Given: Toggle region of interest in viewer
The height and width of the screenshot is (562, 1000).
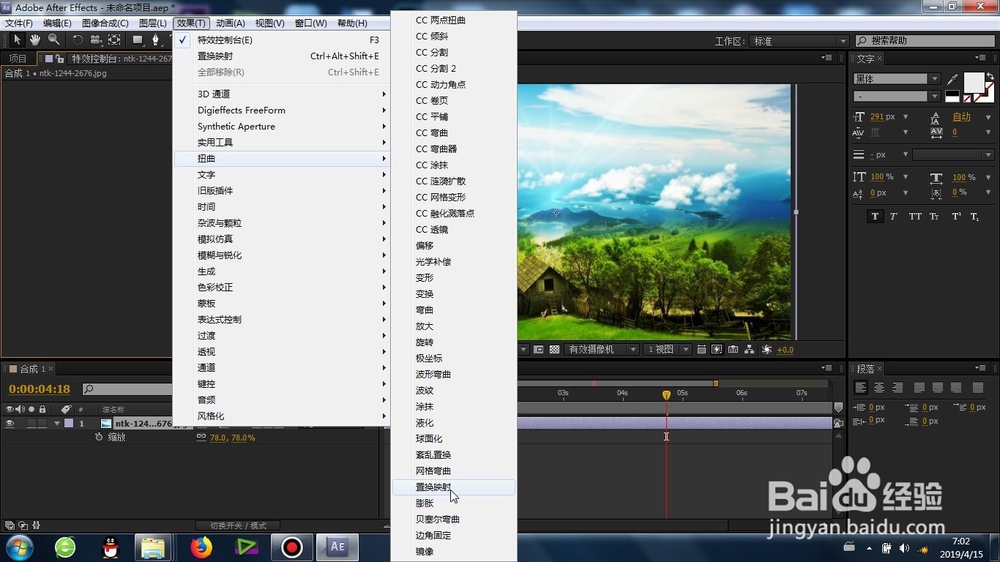Looking at the screenshot, I should pyautogui.click(x=538, y=350).
